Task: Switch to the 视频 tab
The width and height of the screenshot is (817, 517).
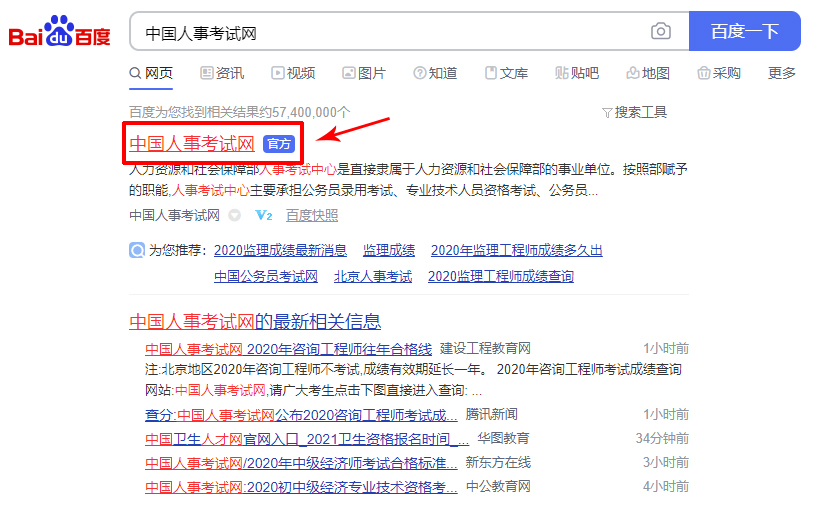Action: (293, 73)
